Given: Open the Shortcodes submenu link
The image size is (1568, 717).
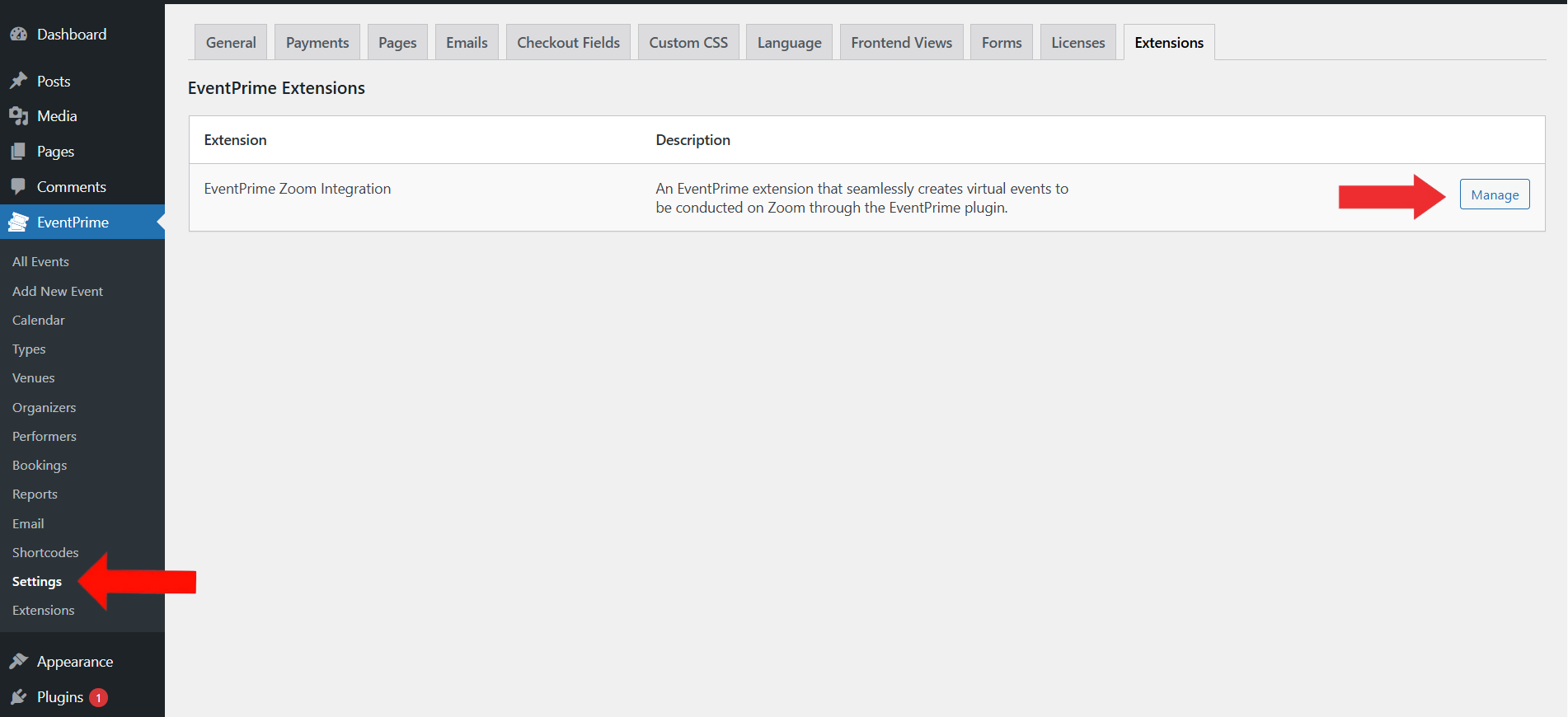Looking at the screenshot, I should pos(45,552).
